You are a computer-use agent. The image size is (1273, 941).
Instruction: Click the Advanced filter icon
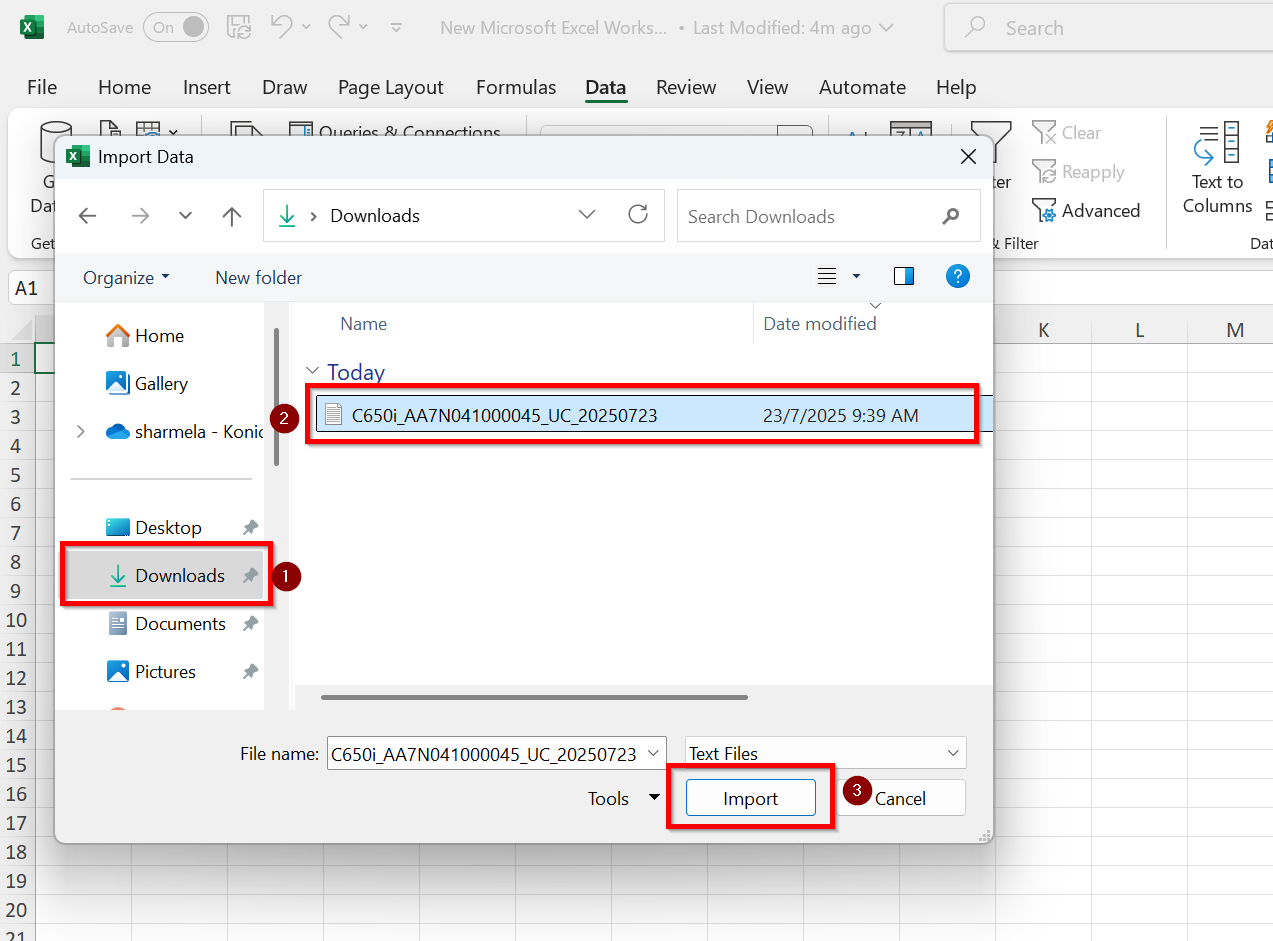point(1044,211)
